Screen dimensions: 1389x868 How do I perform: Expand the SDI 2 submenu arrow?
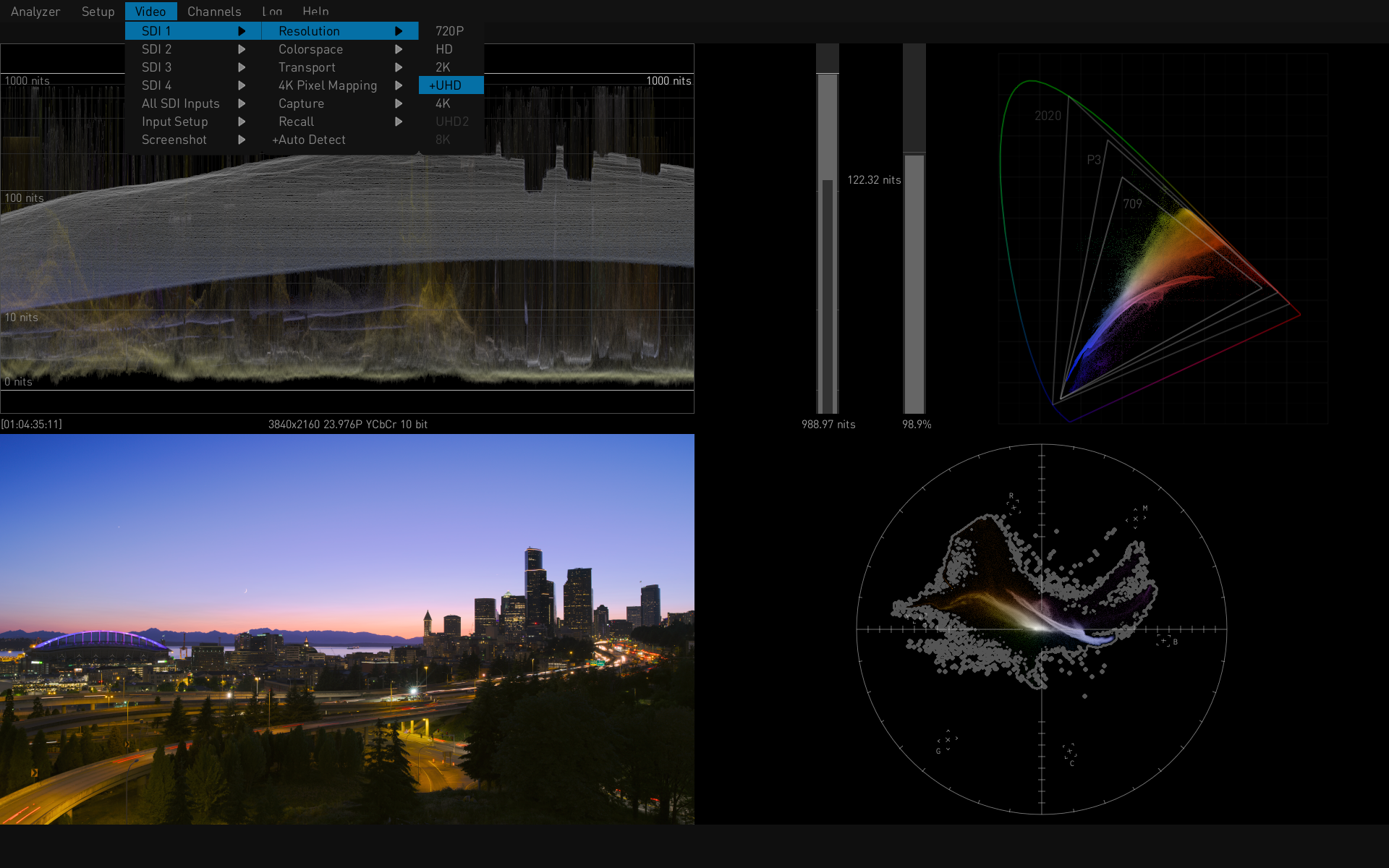coord(242,49)
